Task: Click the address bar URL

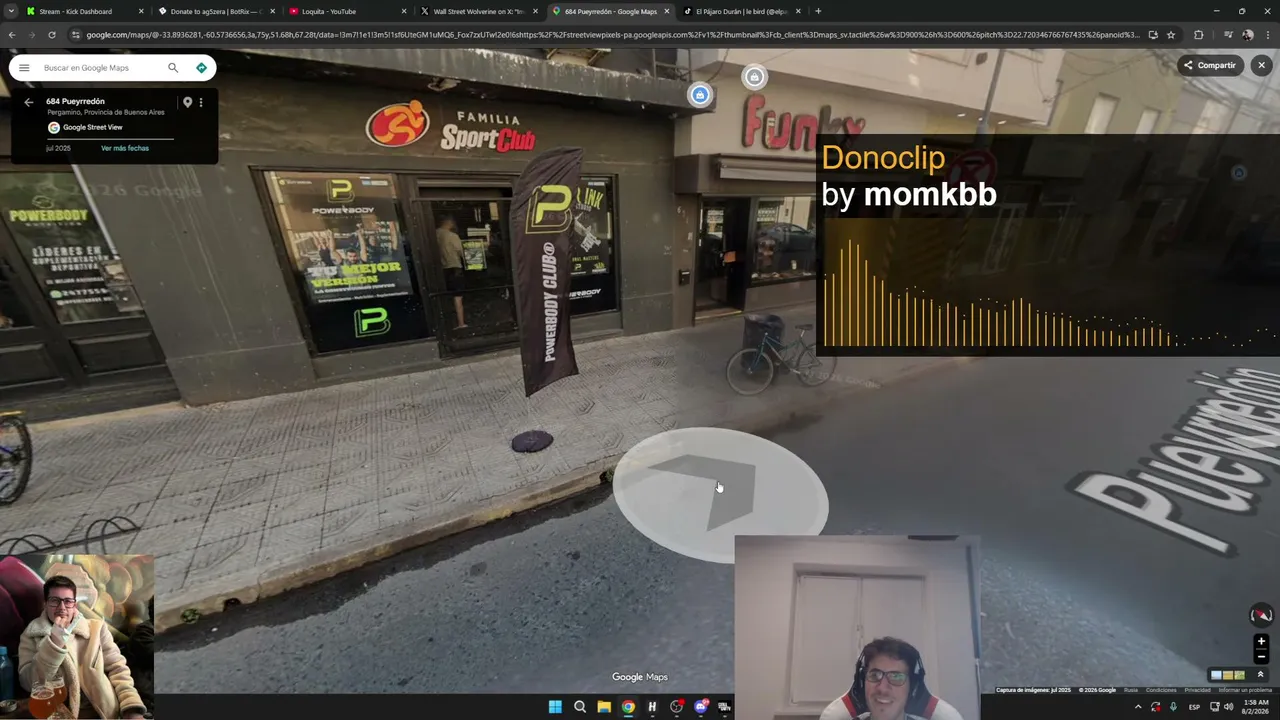Action: (612, 35)
